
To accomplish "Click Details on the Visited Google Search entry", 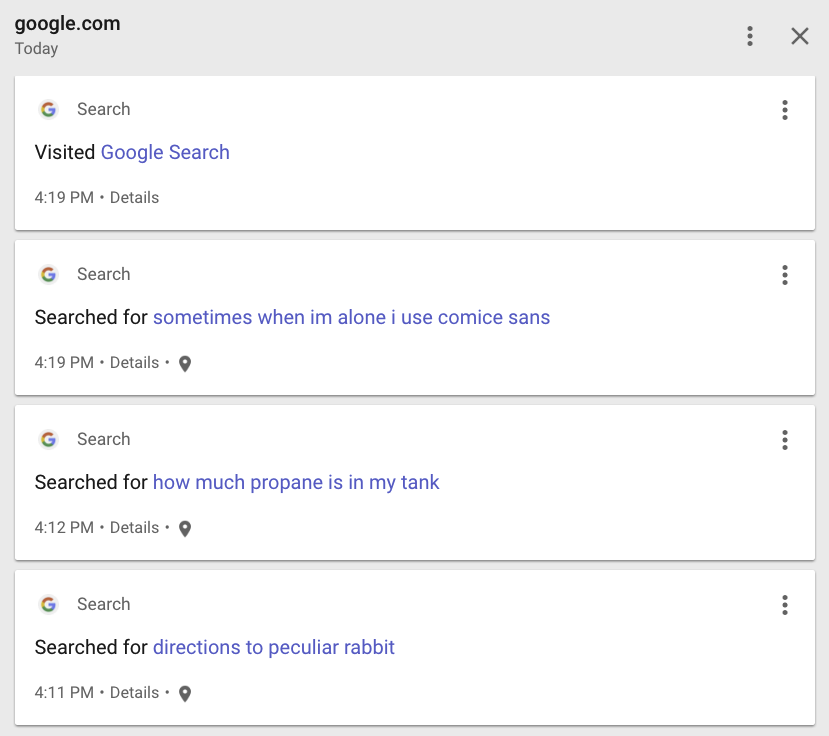I will (x=135, y=197).
